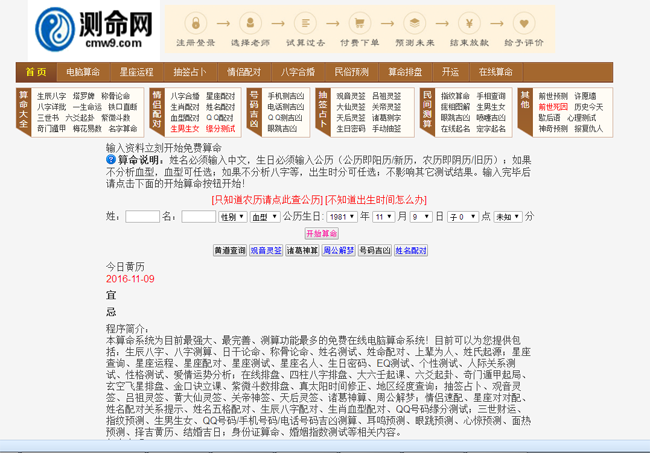Open the 星座运程 navigation item
The height and width of the screenshot is (453, 650).
coord(137,72)
